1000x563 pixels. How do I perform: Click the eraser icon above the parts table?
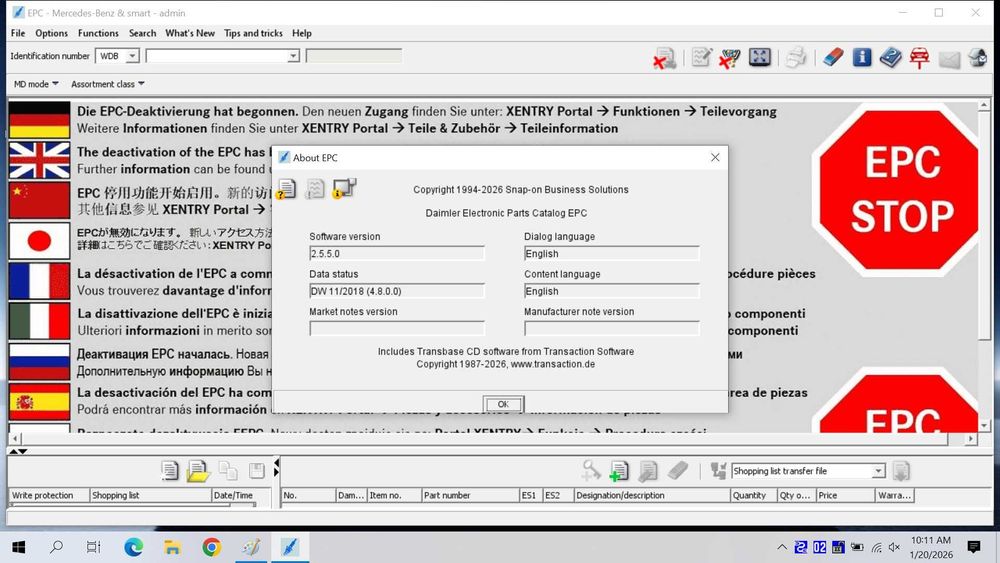pos(677,471)
